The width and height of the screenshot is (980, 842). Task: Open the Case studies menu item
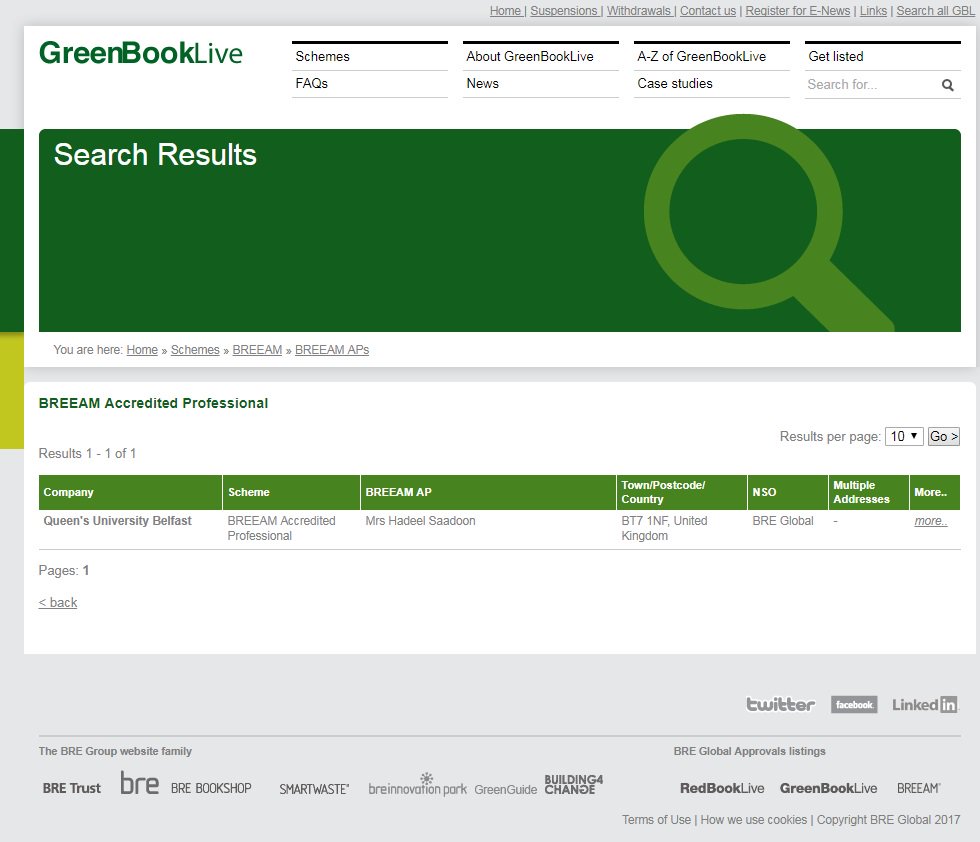712,84
